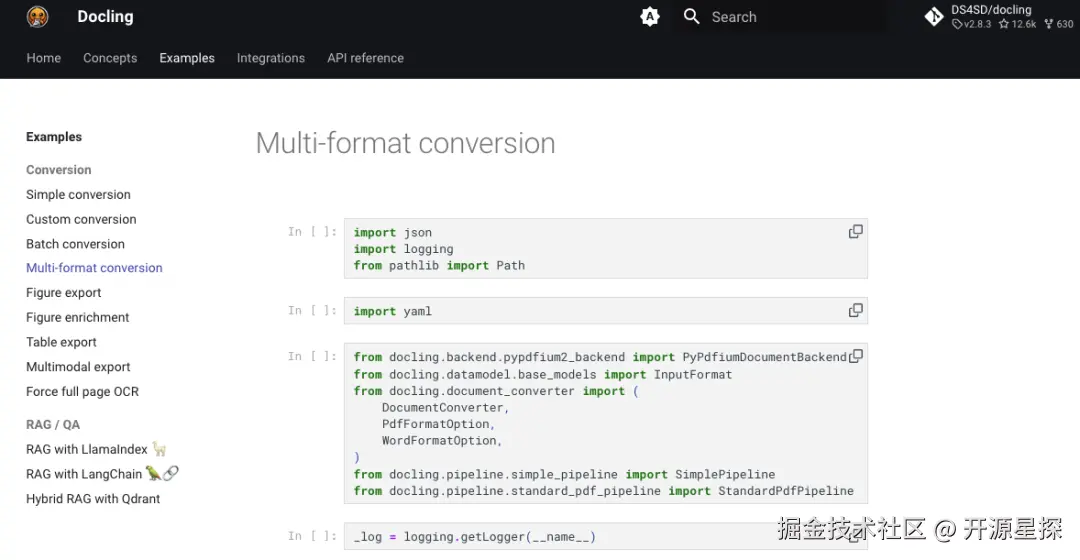Click the Docling site title
Viewport: 1080px width, 560px height.
(105, 17)
